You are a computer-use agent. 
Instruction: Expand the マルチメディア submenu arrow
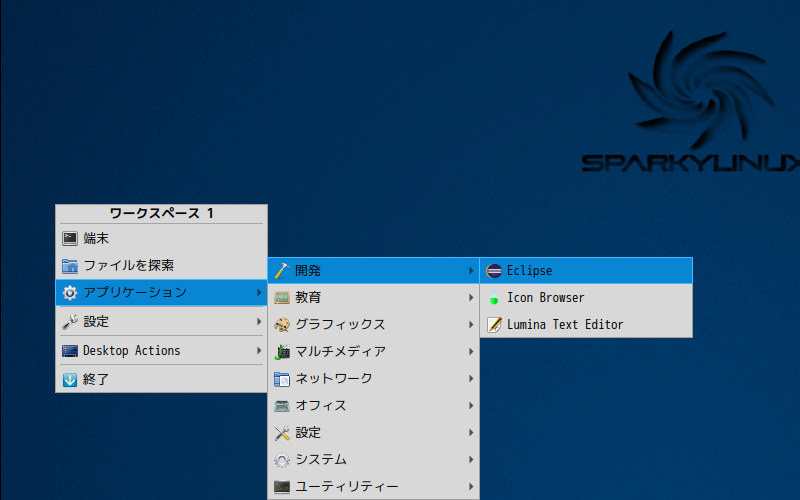point(471,352)
